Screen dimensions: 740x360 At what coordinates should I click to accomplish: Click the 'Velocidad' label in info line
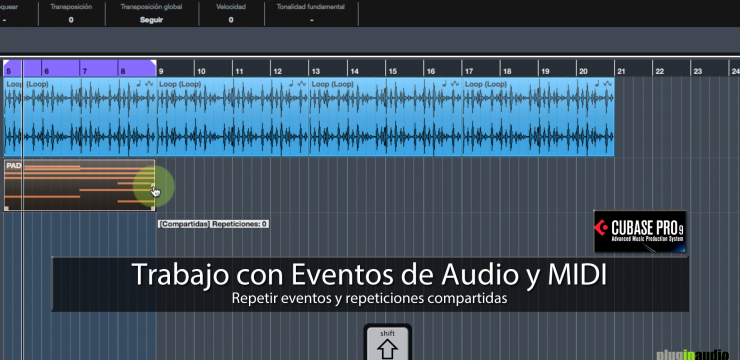point(231,7)
